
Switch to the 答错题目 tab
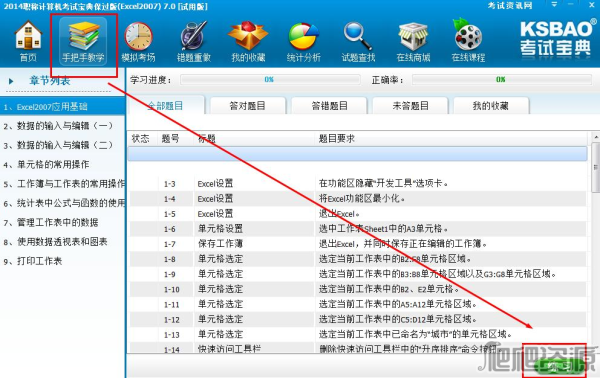coord(329,106)
